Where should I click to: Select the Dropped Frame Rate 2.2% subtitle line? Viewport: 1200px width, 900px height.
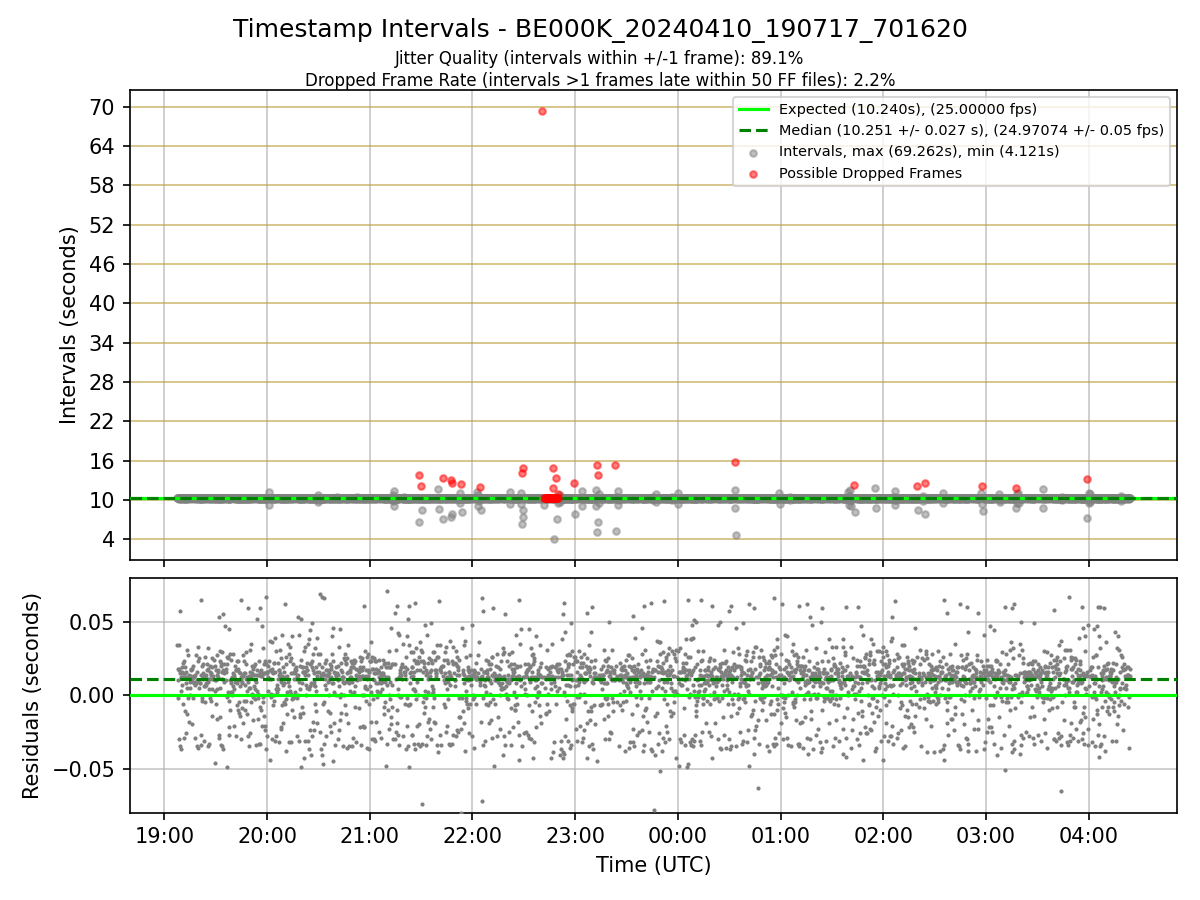pyautogui.click(x=600, y=80)
